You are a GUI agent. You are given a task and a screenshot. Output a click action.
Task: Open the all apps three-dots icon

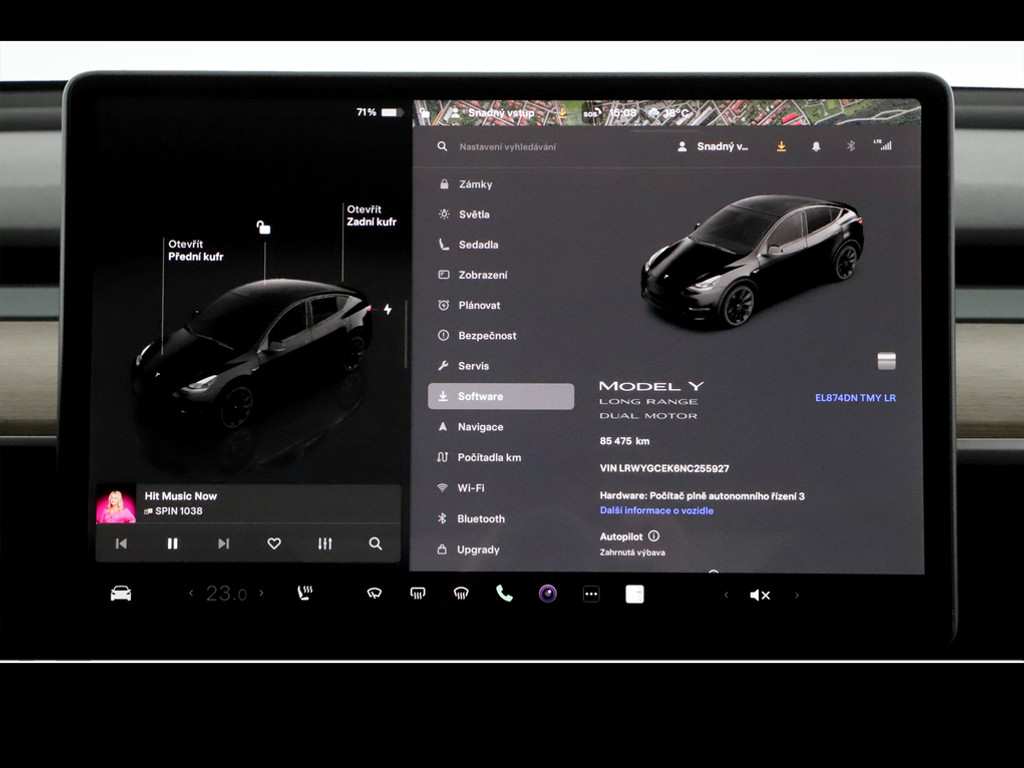click(x=591, y=594)
